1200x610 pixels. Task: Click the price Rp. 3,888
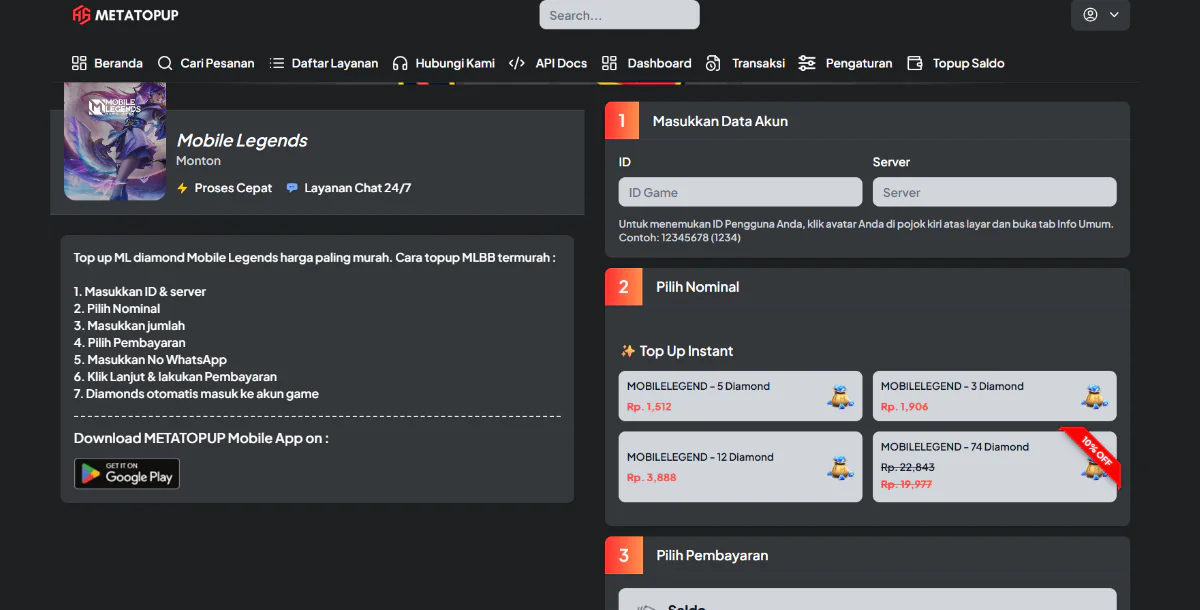pyautogui.click(x=651, y=478)
